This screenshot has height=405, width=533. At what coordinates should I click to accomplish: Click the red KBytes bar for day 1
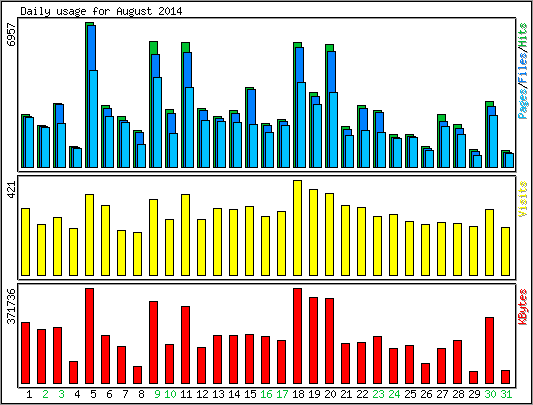(x=25, y=353)
